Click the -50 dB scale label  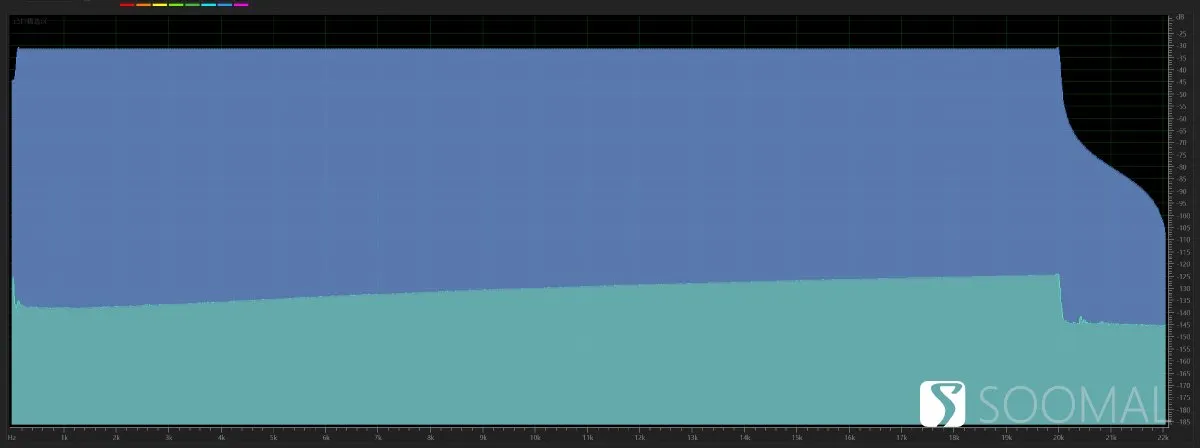tap(1183, 94)
